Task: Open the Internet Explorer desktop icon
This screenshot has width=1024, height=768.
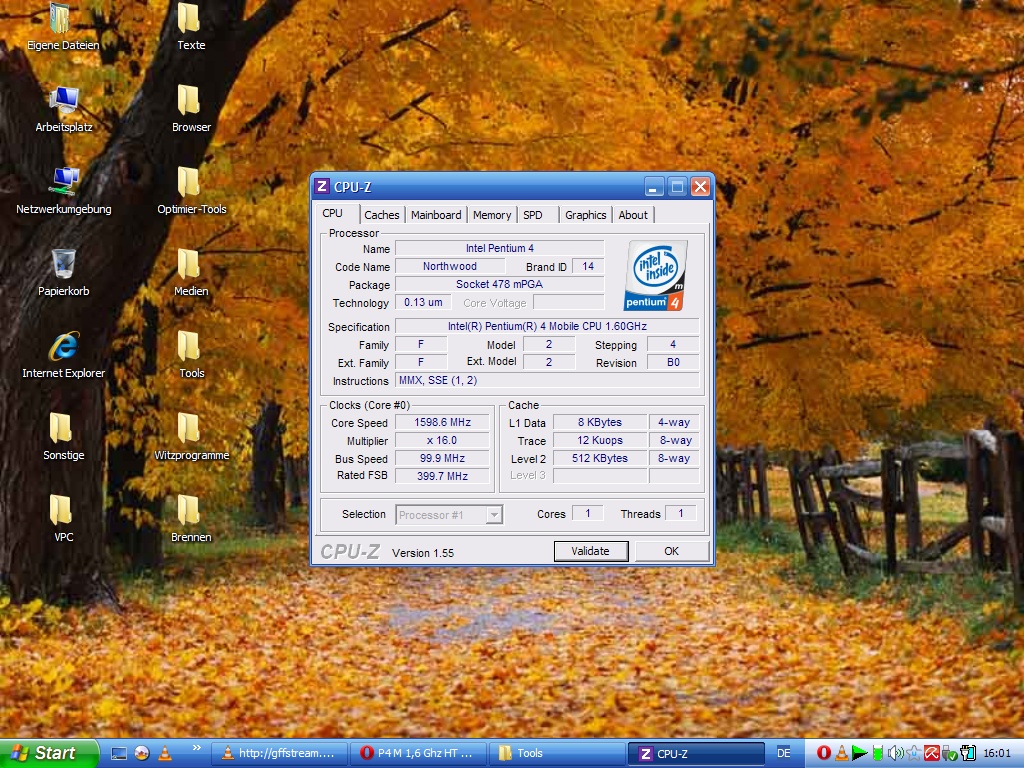Action: pyautogui.click(x=64, y=348)
